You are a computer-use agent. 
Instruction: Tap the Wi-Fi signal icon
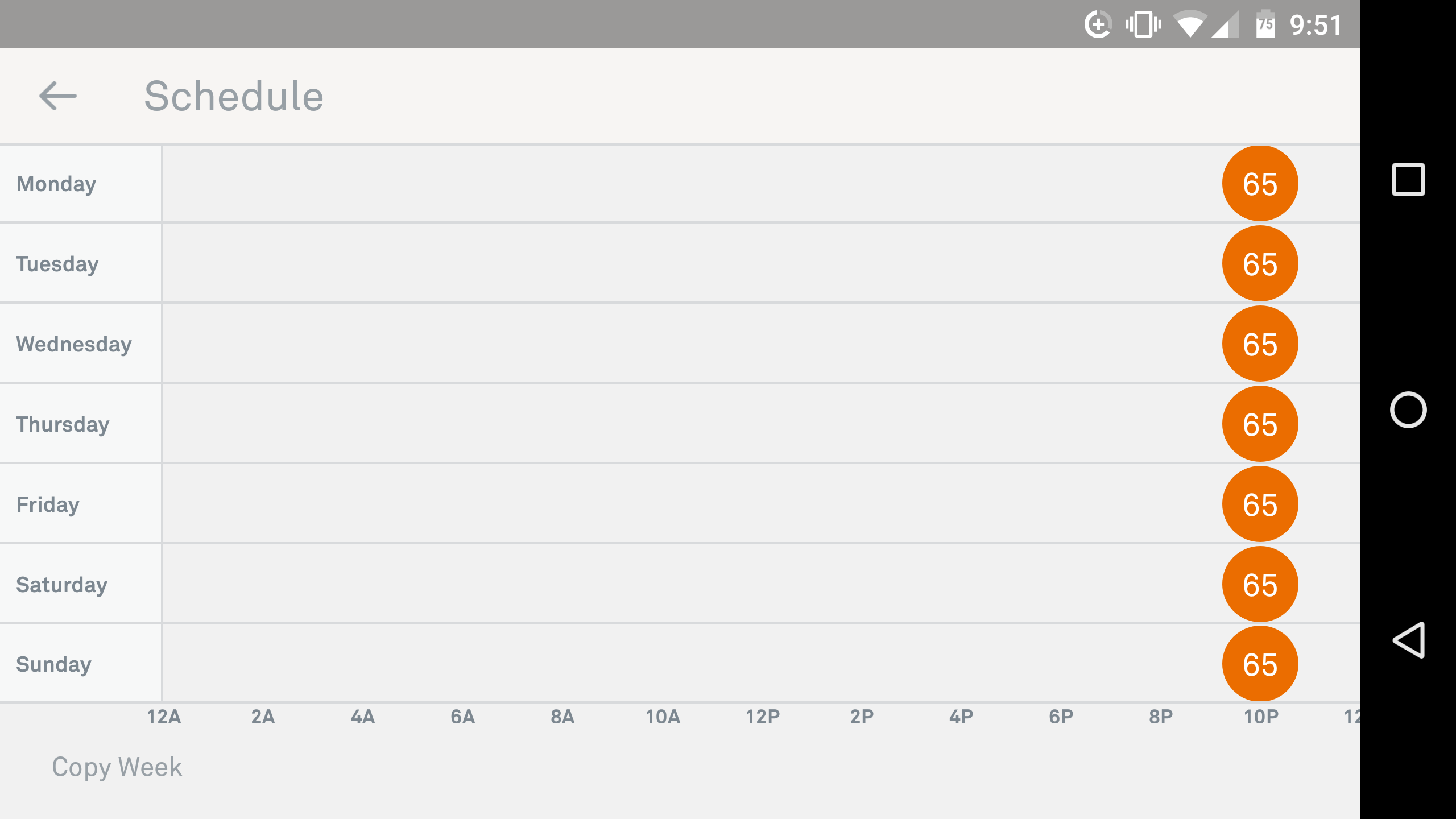tap(1190, 24)
